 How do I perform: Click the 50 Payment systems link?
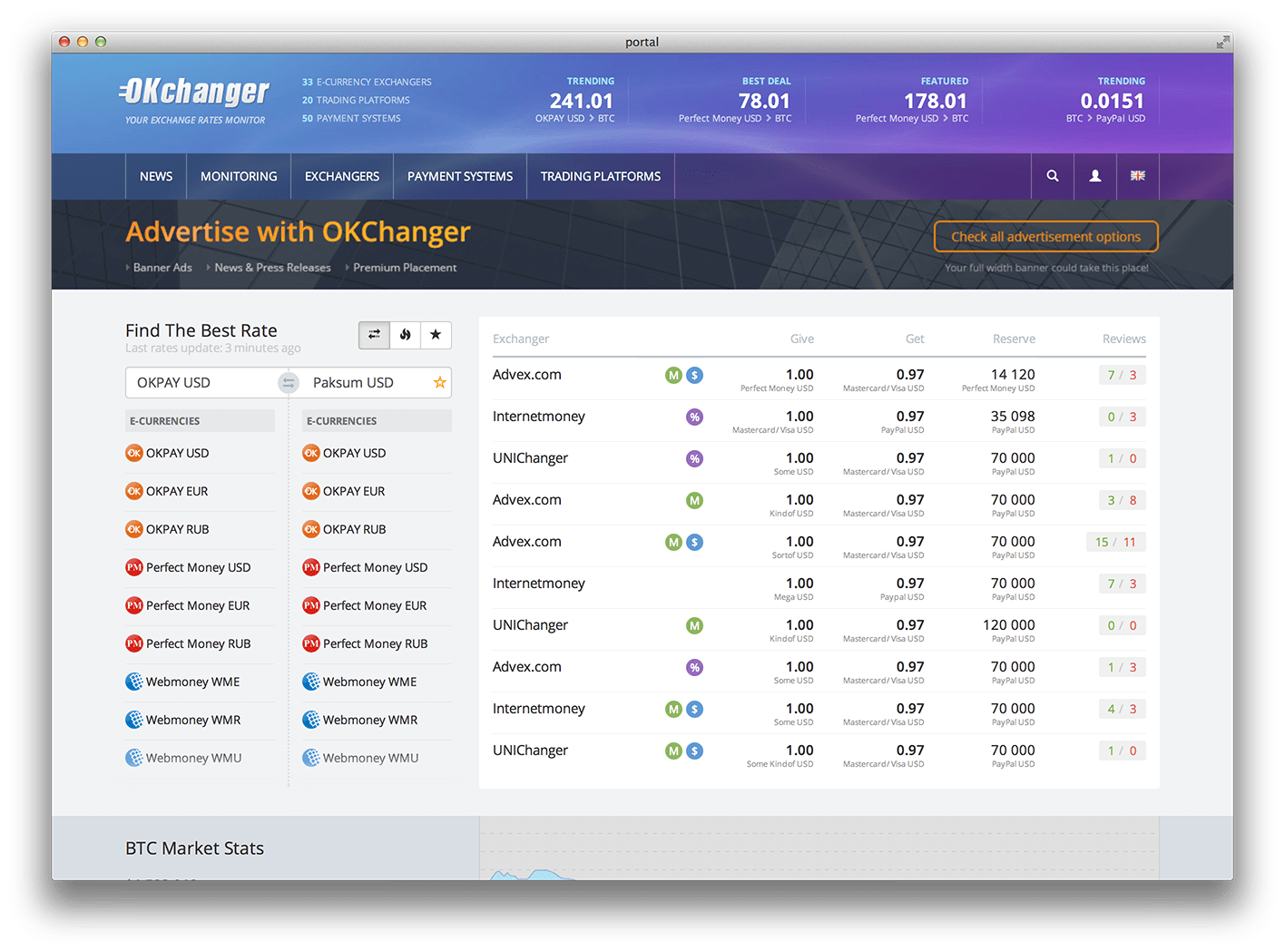point(351,118)
